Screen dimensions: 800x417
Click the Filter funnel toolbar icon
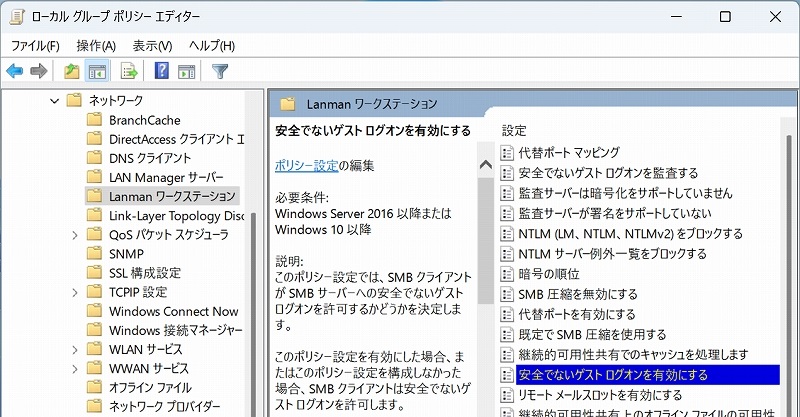point(220,71)
